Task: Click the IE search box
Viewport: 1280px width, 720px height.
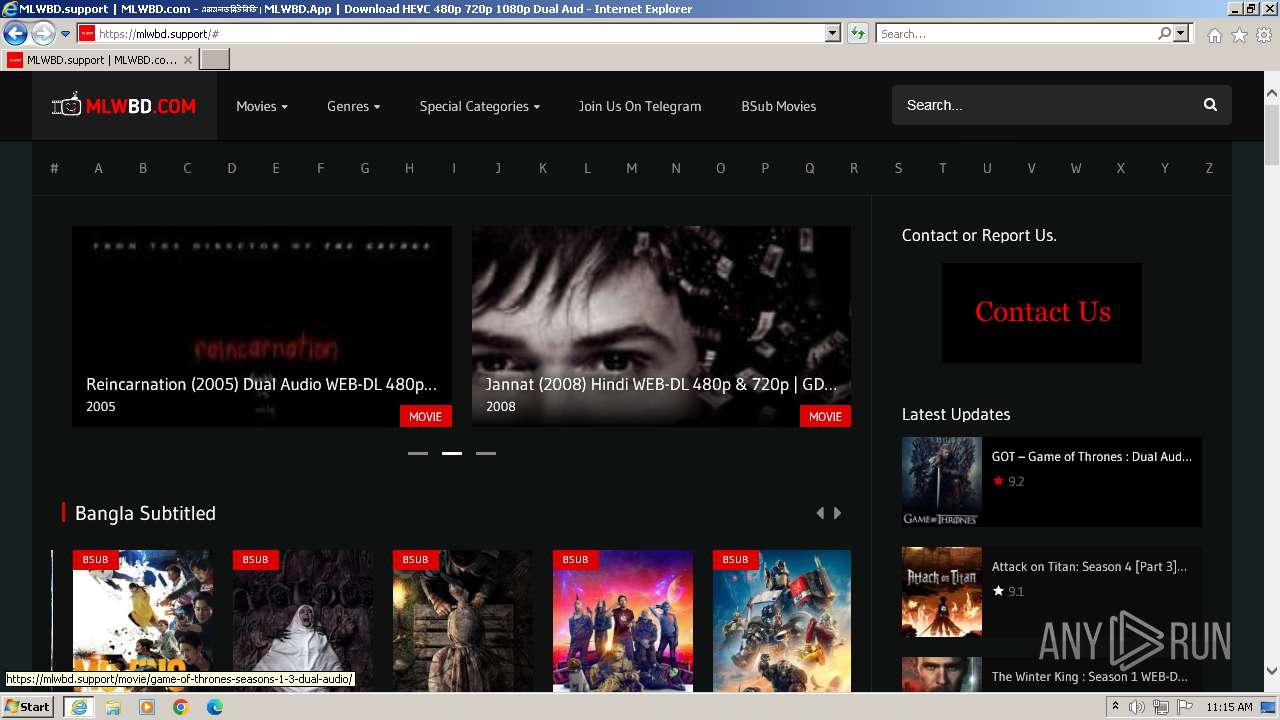Action: click(1017, 34)
